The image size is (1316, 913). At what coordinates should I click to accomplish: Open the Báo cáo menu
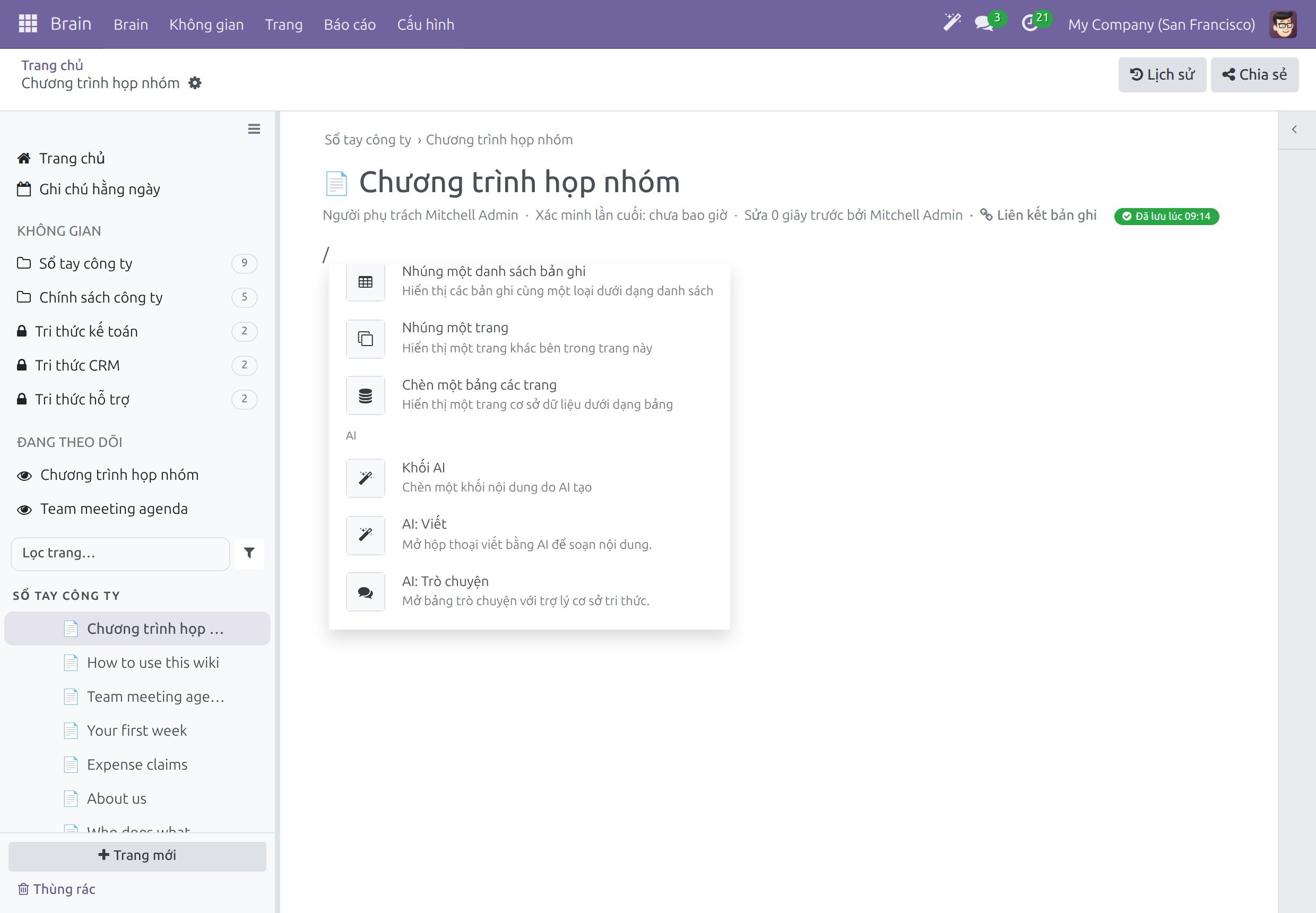(x=350, y=24)
